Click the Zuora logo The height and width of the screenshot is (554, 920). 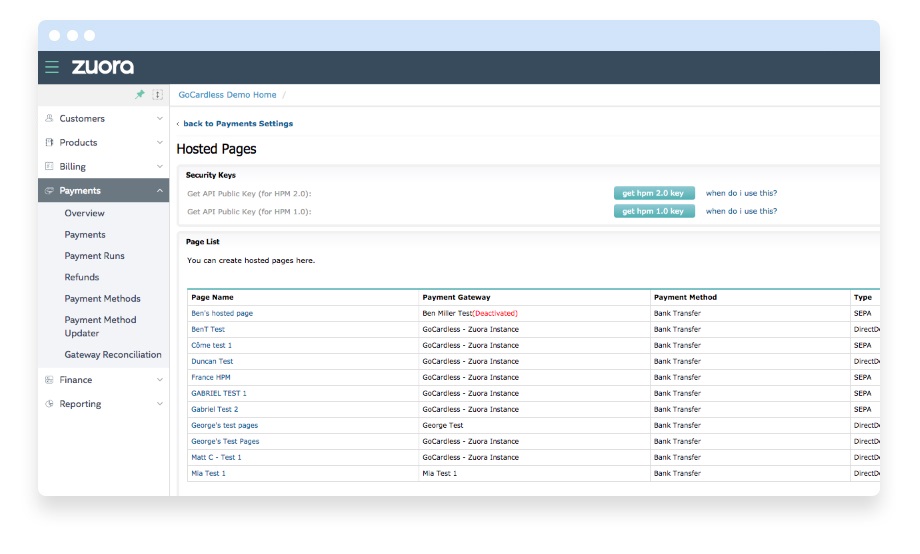(102, 67)
